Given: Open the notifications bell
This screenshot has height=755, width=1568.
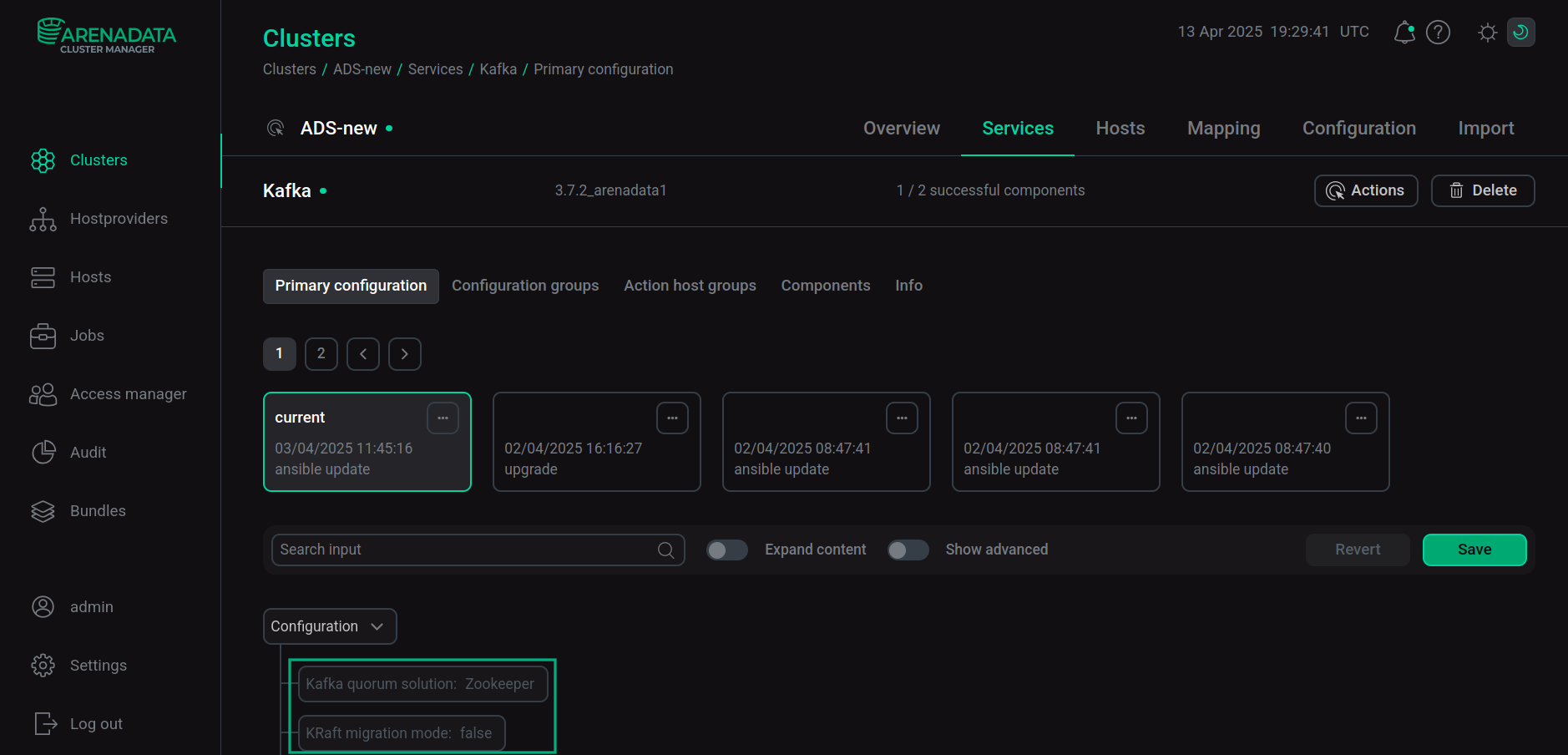Looking at the screenshot, I should [x=1404, y=33].
